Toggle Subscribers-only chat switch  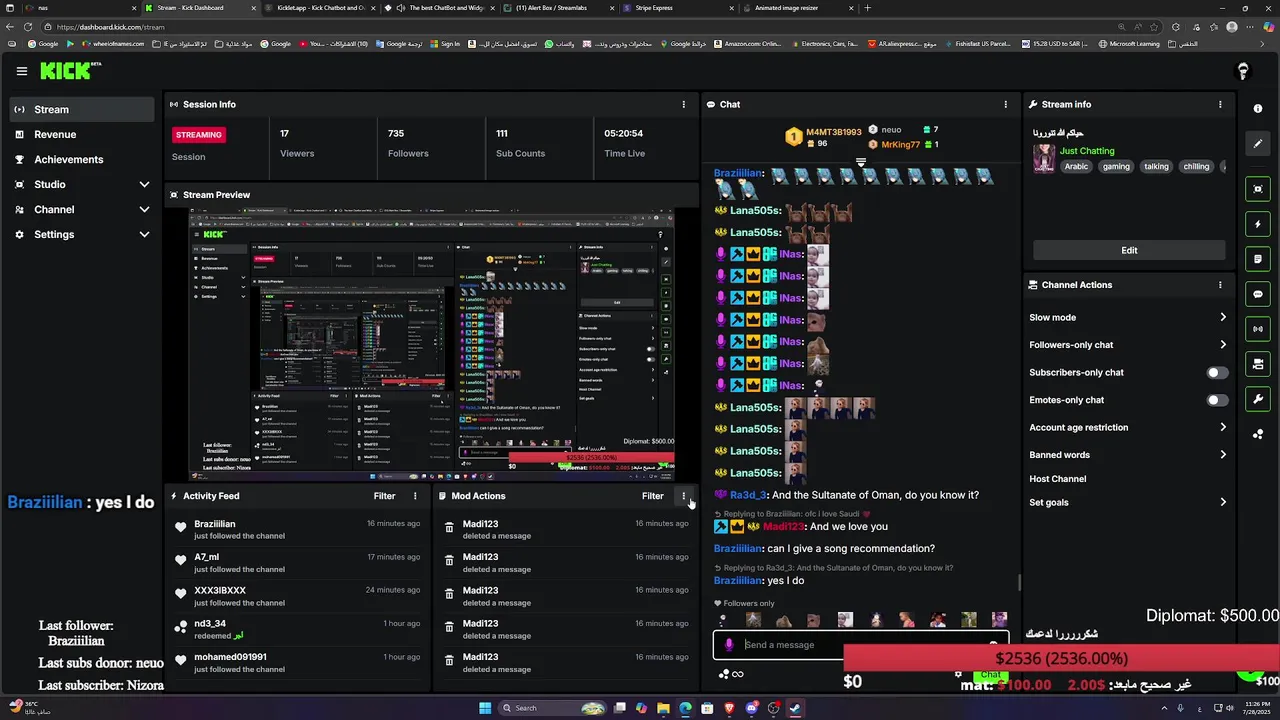tap(1216, 373)
